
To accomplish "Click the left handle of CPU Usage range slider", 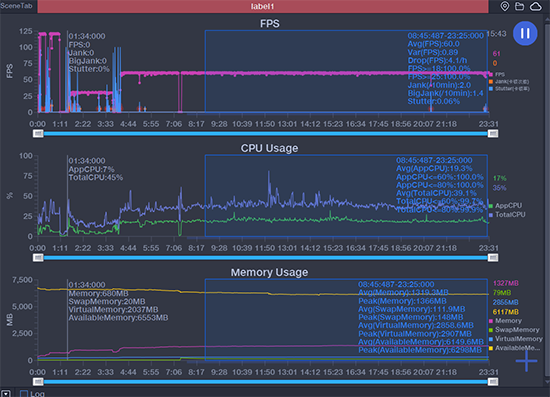I will (x=38, y=258).
